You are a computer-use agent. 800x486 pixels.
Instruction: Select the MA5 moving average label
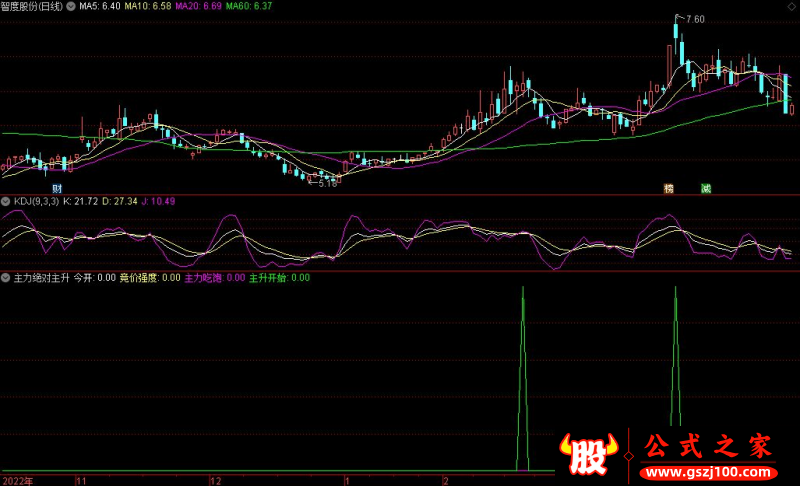(102, 6)
